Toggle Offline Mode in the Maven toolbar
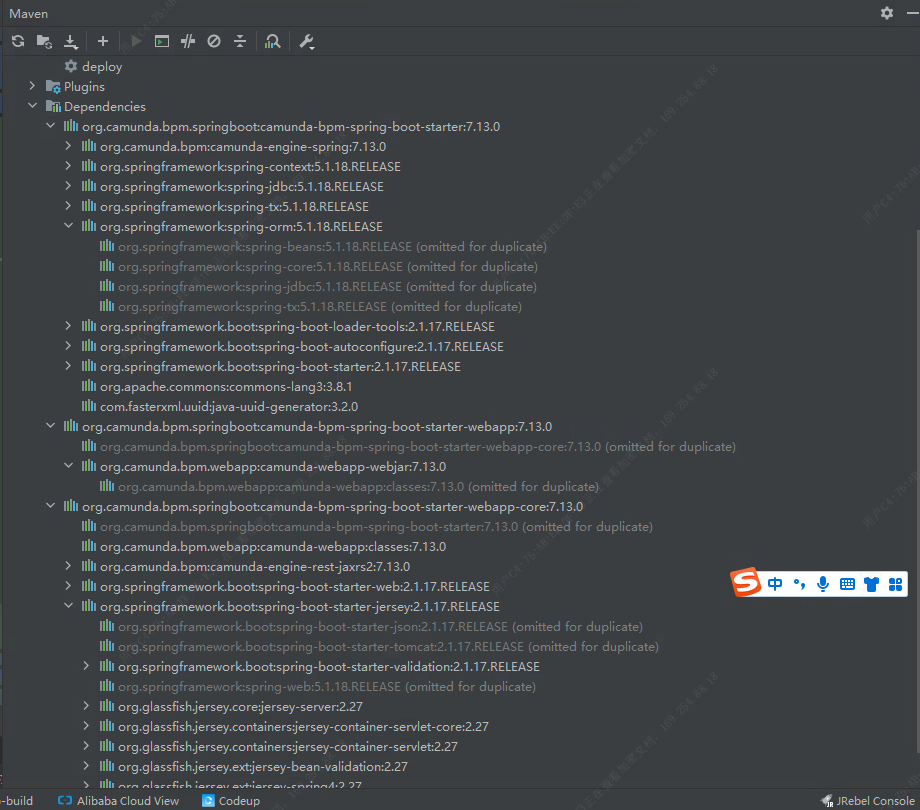Screen dimensions: 920x810 (213, 41)
